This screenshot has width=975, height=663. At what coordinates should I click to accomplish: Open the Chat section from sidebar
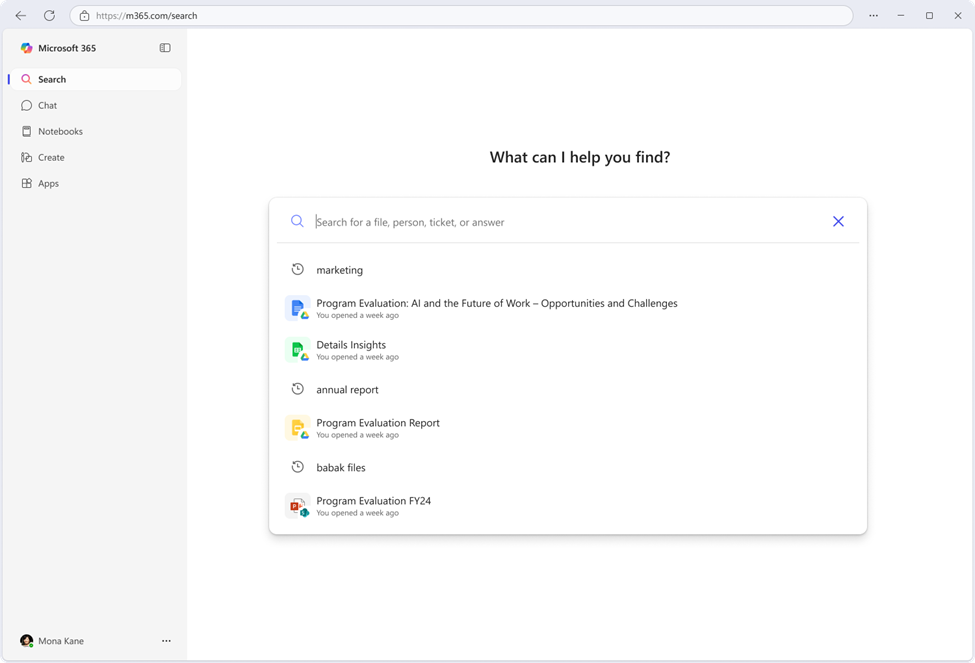[x=46, y=105]
